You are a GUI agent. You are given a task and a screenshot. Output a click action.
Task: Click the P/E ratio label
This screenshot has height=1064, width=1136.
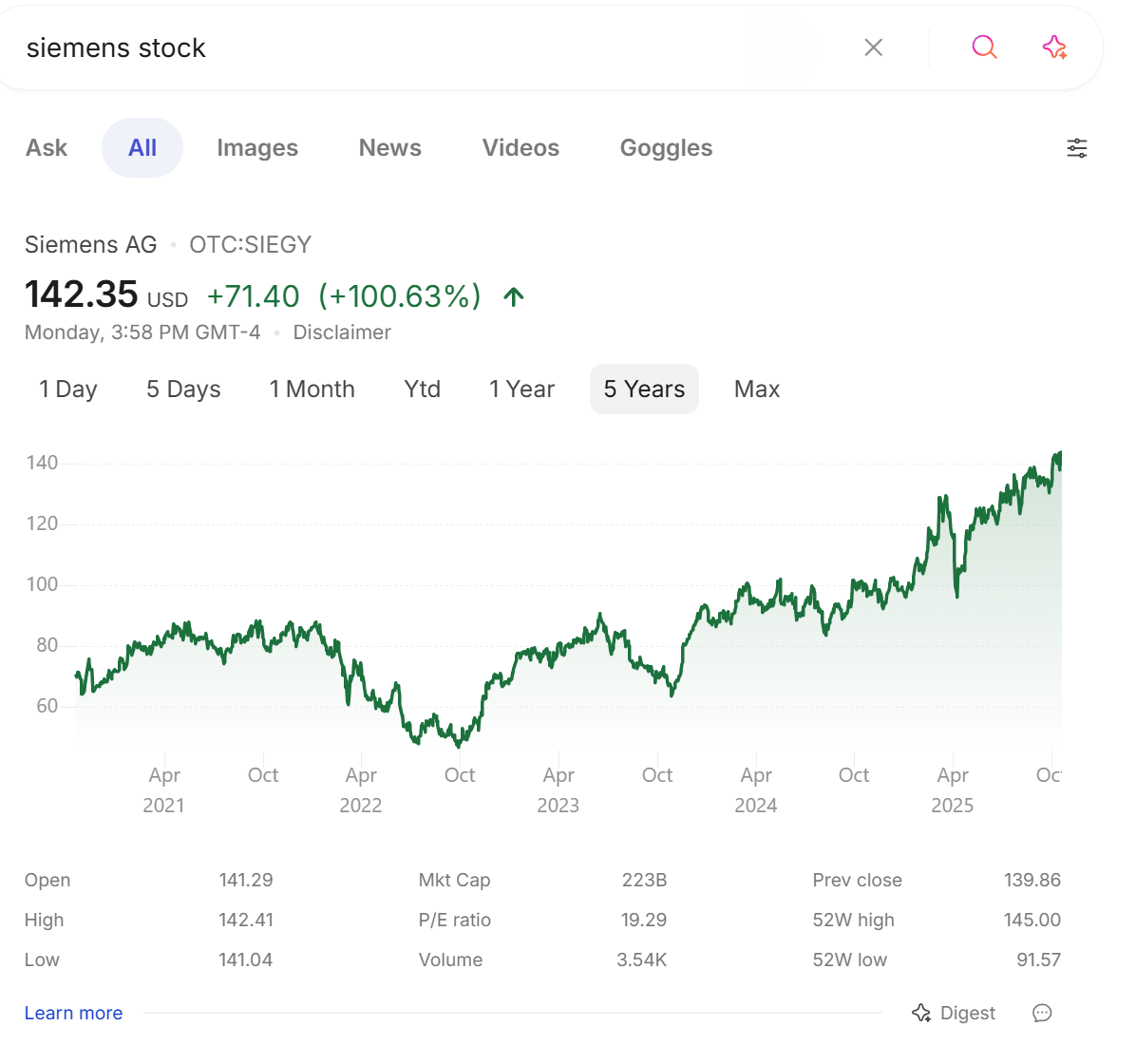point(454,920)
